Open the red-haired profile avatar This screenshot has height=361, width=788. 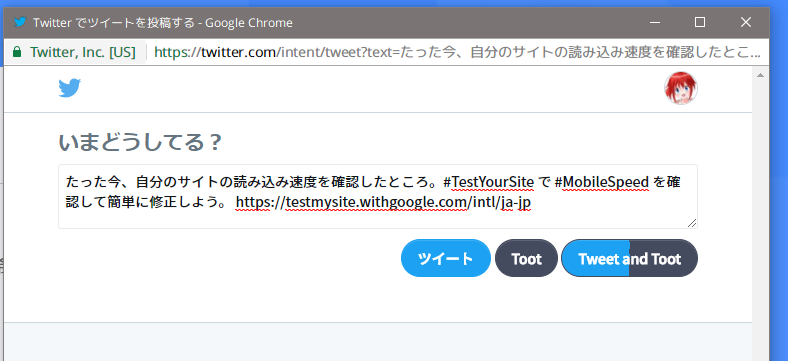(x=681, y=88)
